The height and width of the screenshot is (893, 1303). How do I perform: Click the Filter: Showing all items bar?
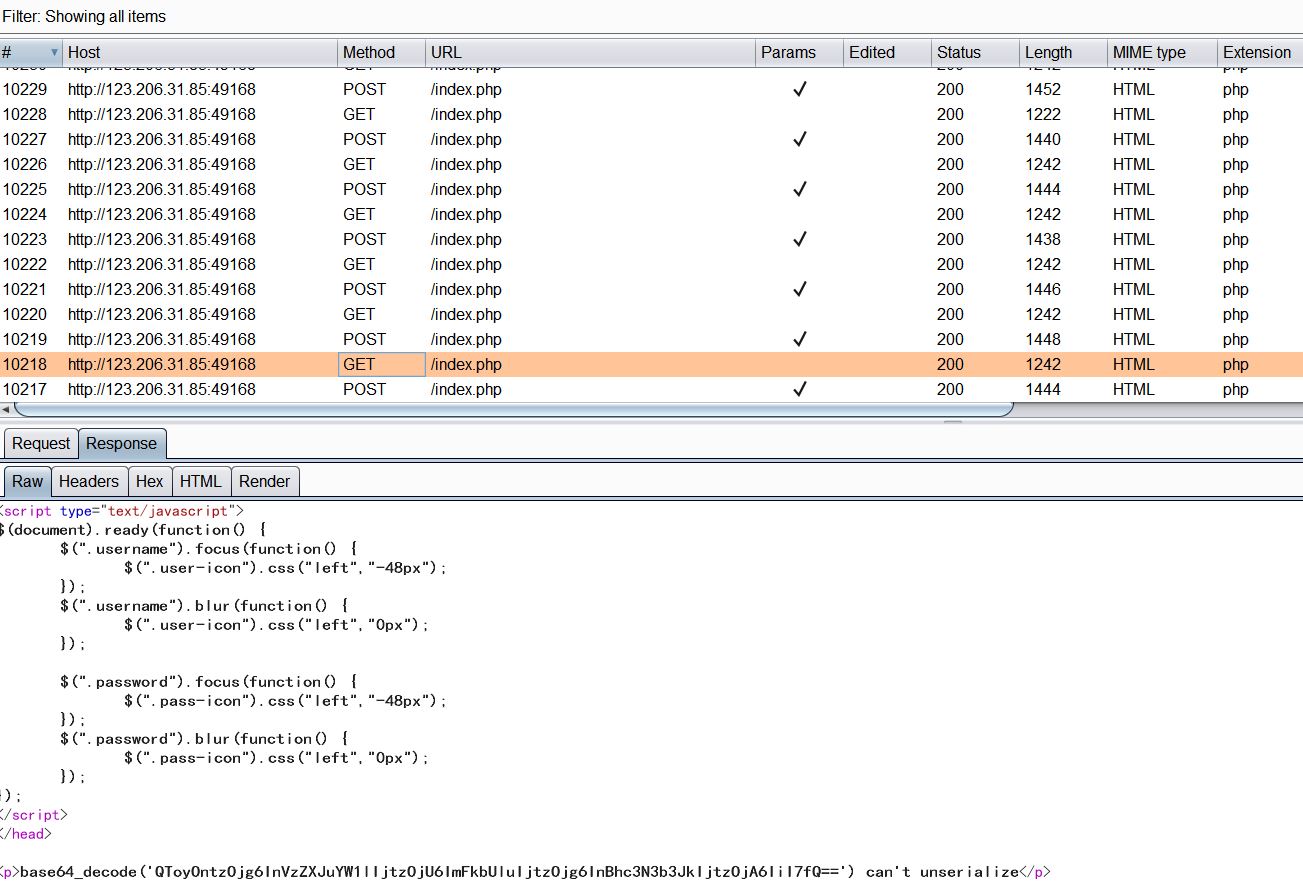pos(651,16)
